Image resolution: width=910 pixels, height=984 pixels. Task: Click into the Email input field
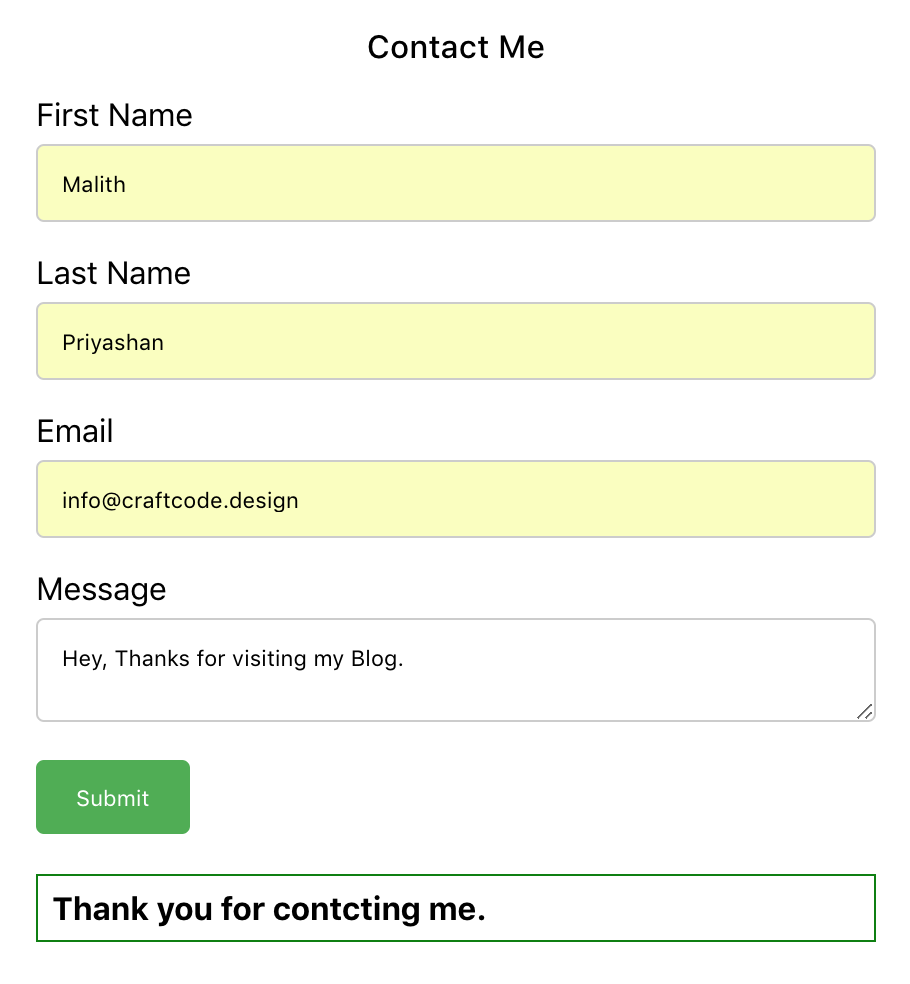pos(456,500)
